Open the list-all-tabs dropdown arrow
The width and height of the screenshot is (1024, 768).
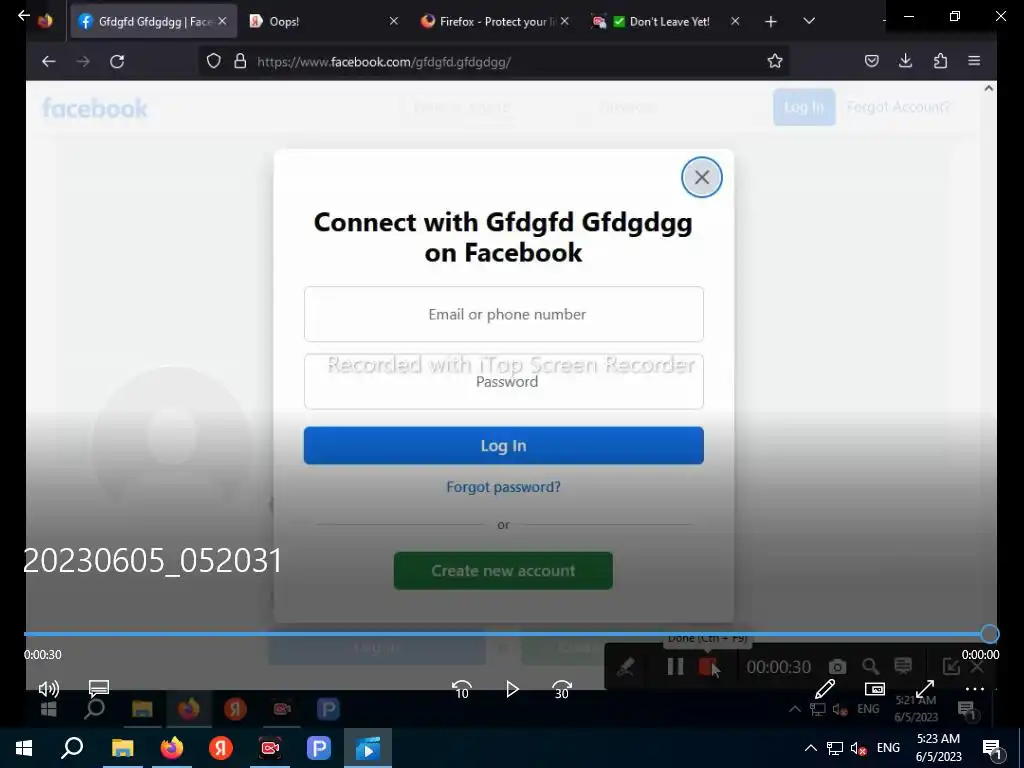coord(809,21)
